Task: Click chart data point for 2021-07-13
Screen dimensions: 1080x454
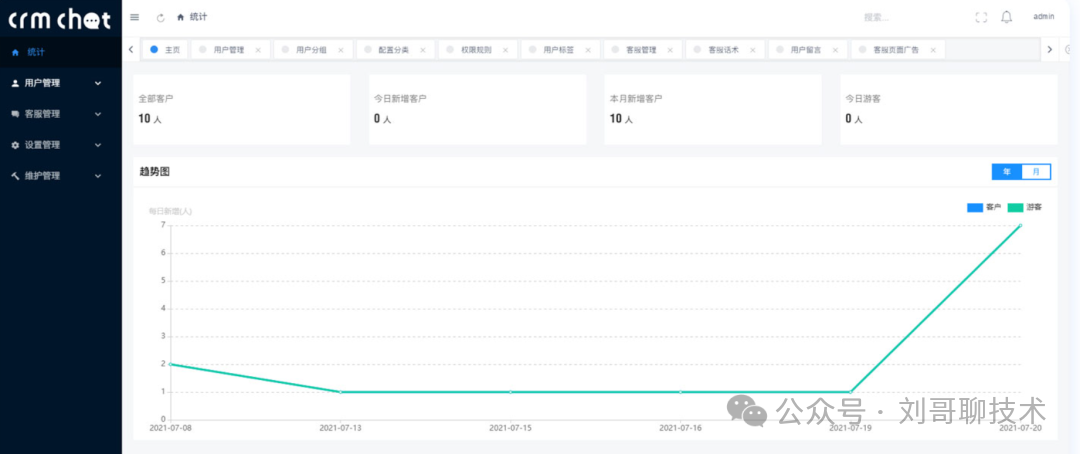Action: coord(340,392)
